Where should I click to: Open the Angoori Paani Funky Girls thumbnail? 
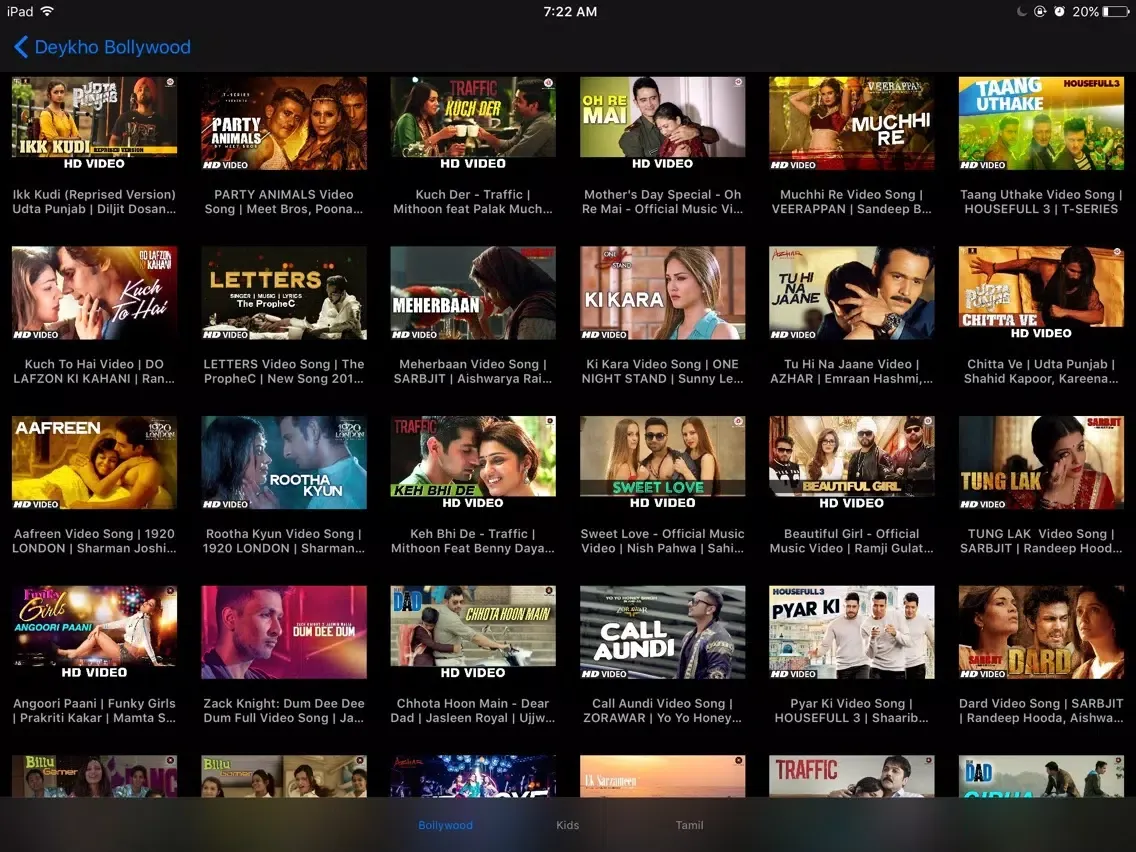(x=94, y=632)
